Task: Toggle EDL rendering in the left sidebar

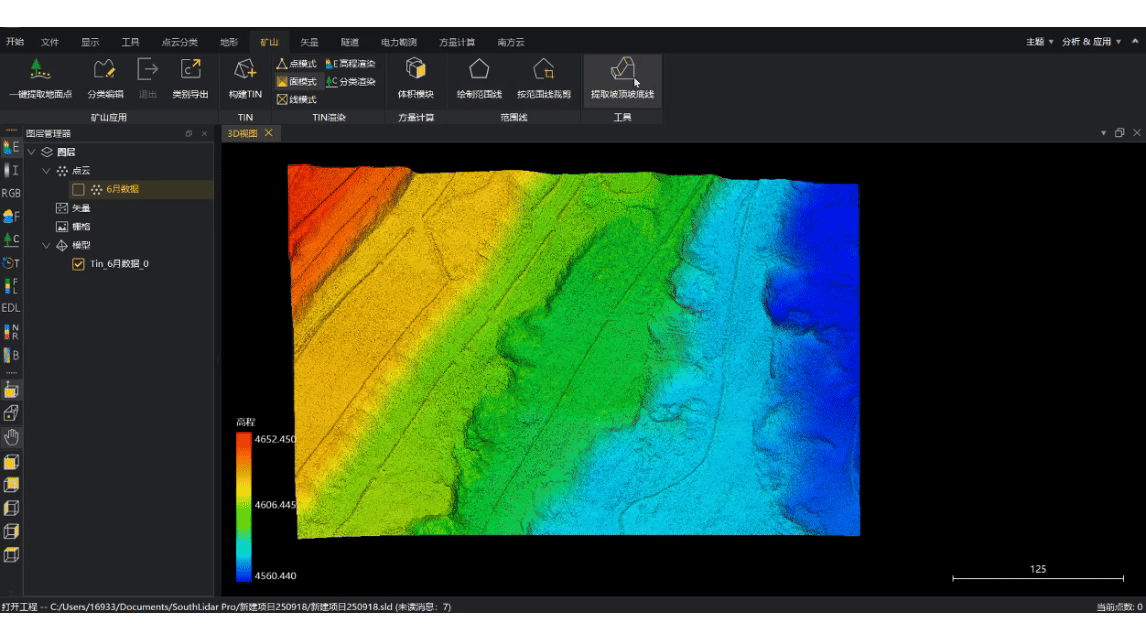Action: tap(11, 308)
